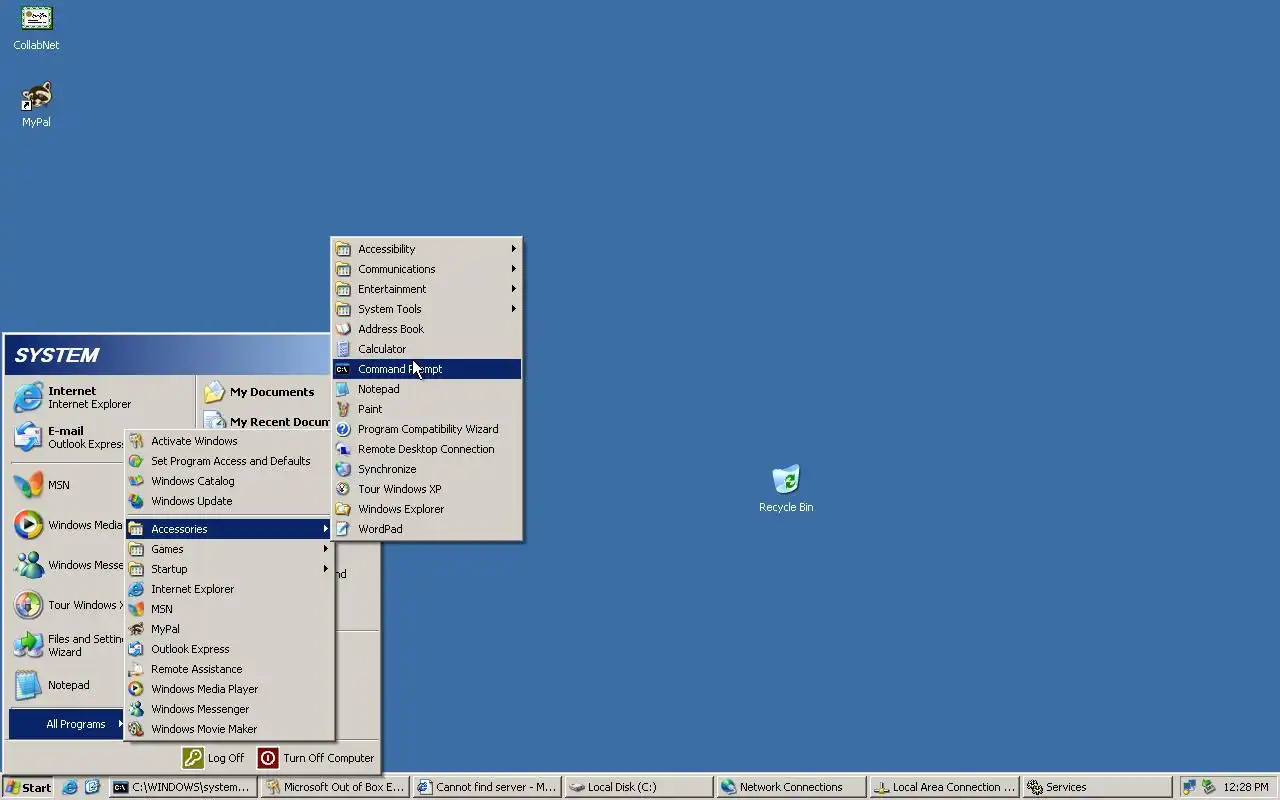Click the Windows Media Player icon in All Programs
This screenshot has height=800, width=1280.
[136, 689]
